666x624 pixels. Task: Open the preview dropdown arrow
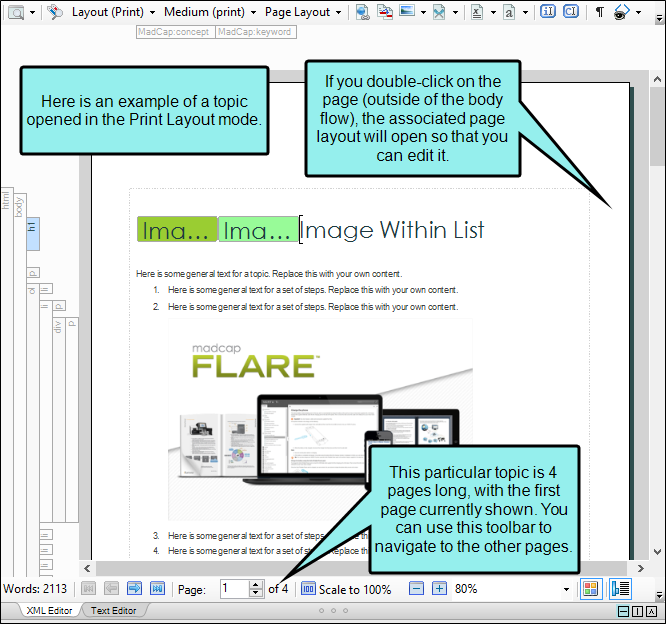point(32,13)
